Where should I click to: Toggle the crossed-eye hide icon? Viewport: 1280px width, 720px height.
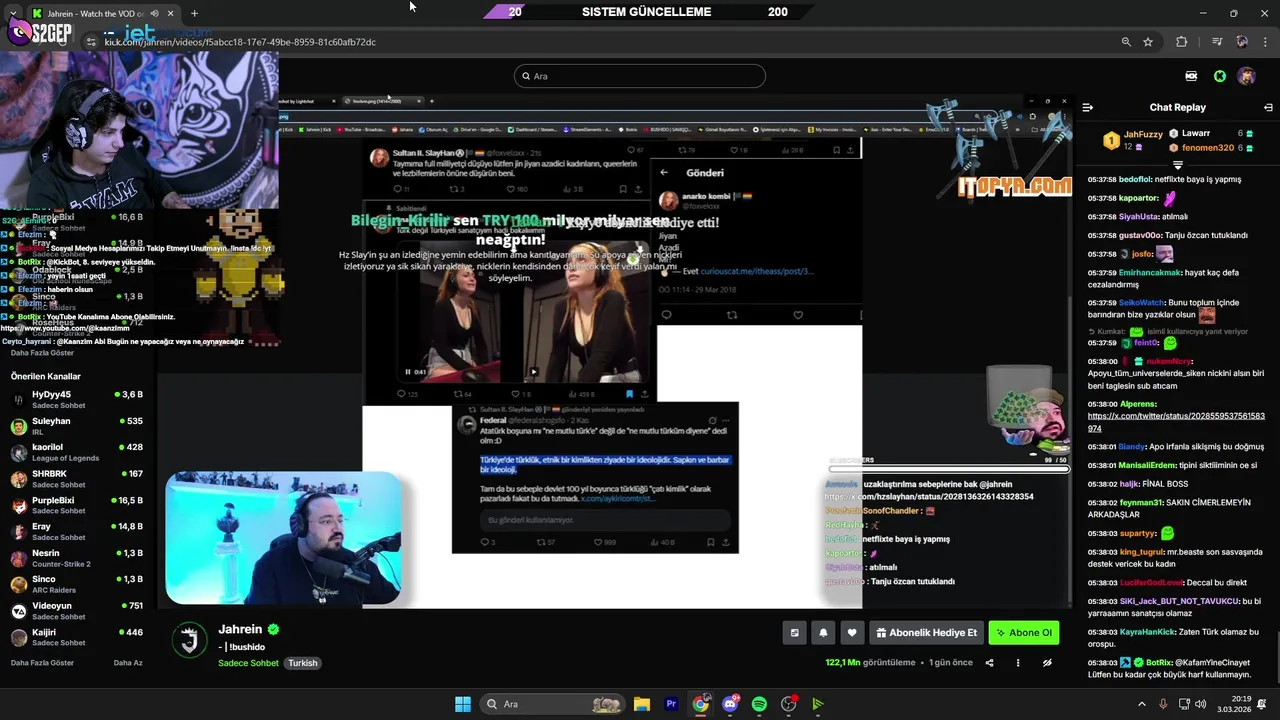click(1047, 663)
